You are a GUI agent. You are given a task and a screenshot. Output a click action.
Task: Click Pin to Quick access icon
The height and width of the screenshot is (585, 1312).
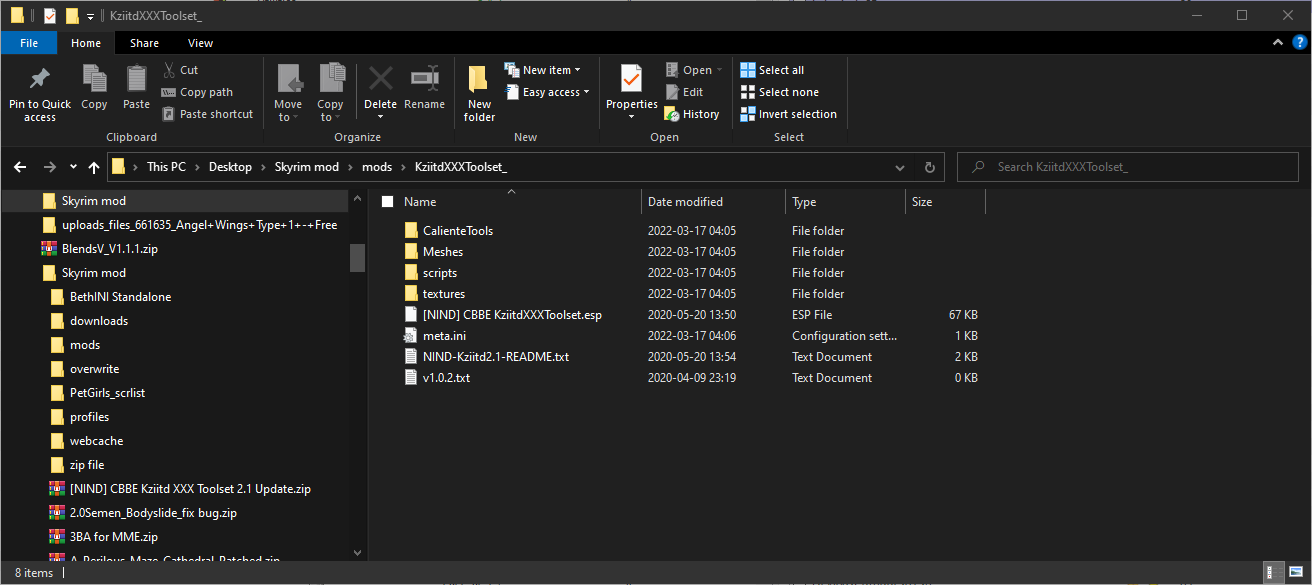coord(40,79)
